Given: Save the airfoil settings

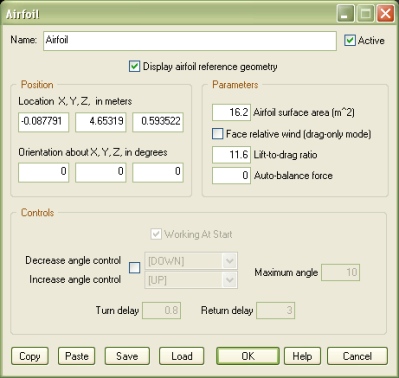Looking at the screenshot, I should (x=127, y=356).
